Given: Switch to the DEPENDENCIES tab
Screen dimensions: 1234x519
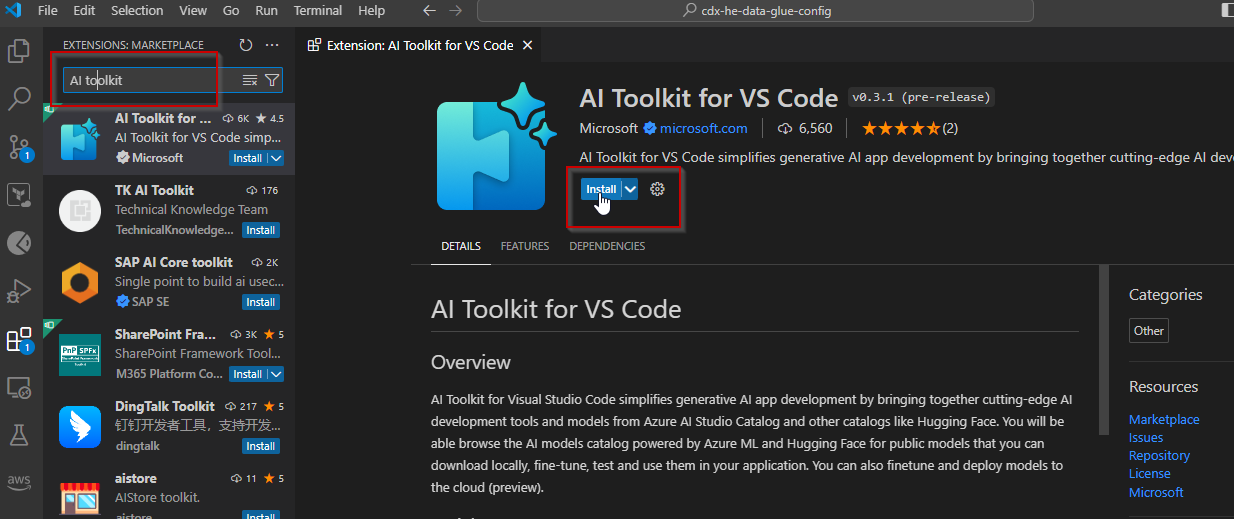Looking at the screenshot, I should pyautogui.click(x=607, y=246).
